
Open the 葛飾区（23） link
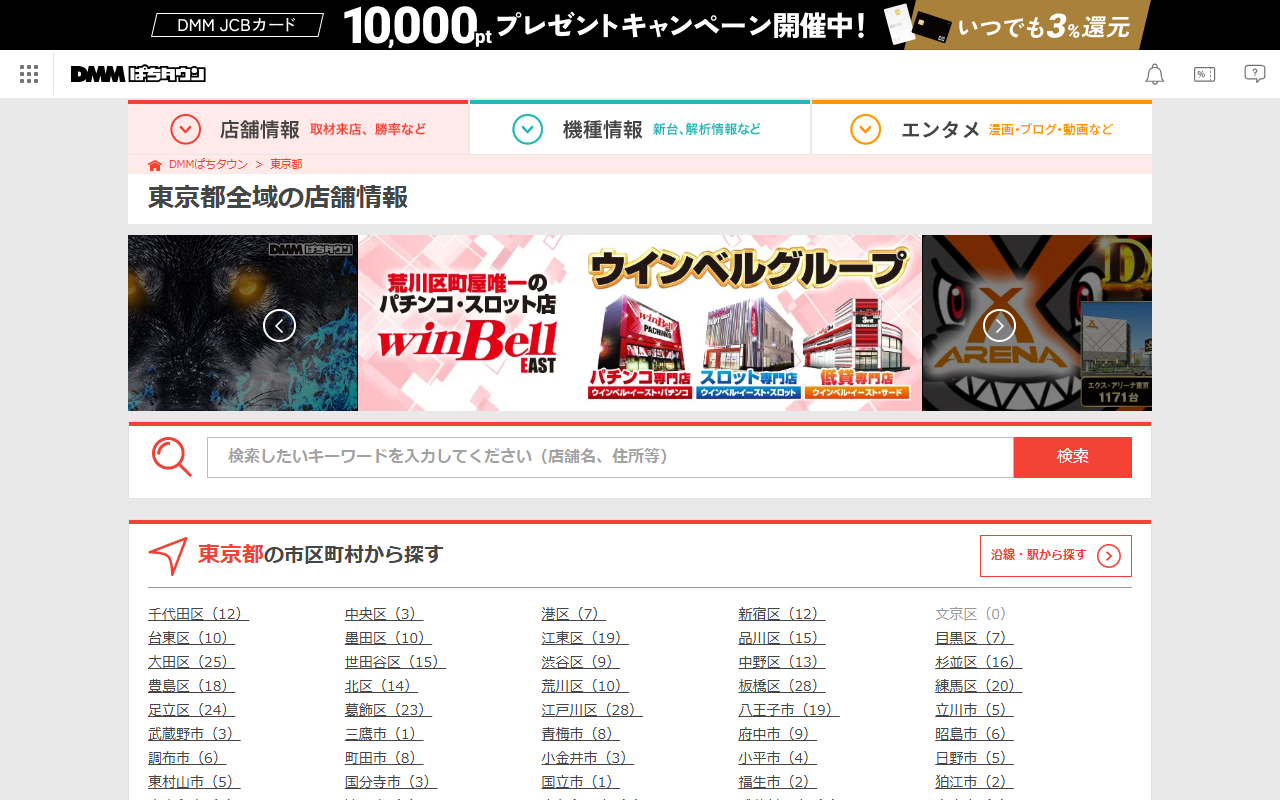(389, 710)
